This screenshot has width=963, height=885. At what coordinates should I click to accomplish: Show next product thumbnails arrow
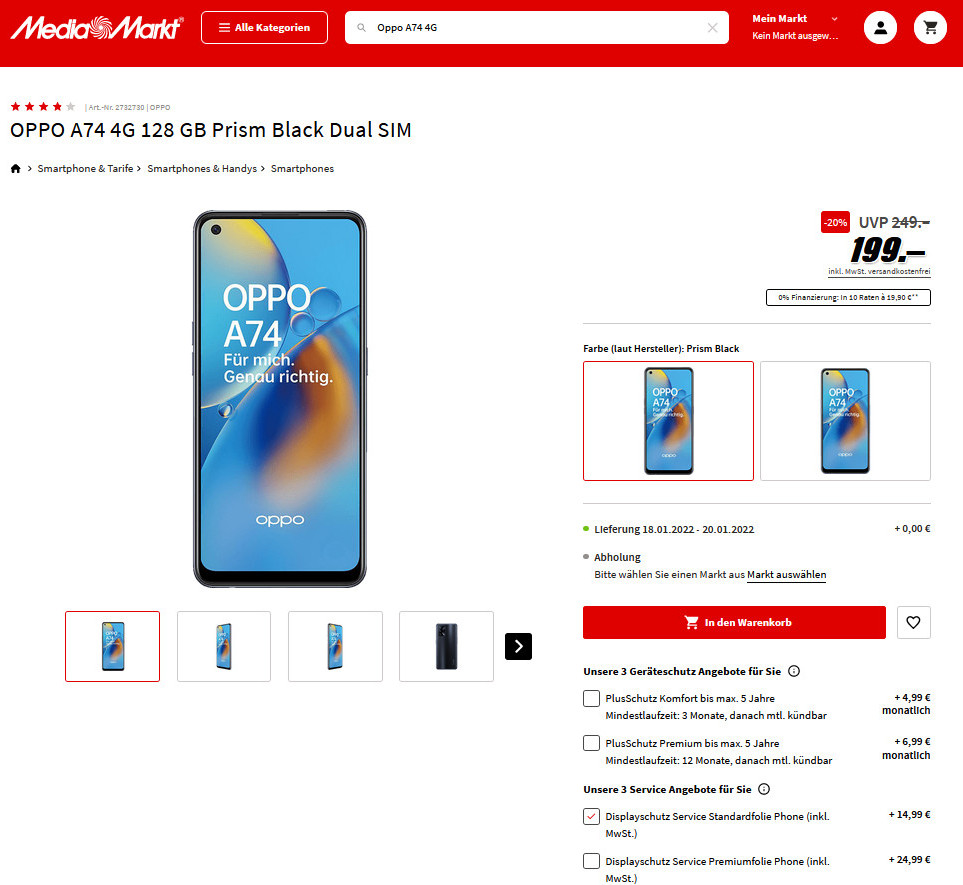518,646
